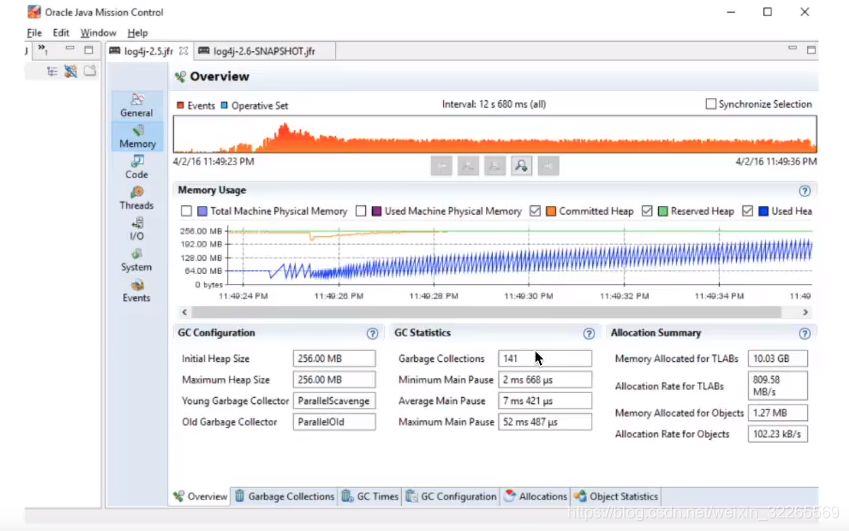849x531 pixels.
Task: Click the Memory Allocated for Objects field
Action: tap(778, 412)
